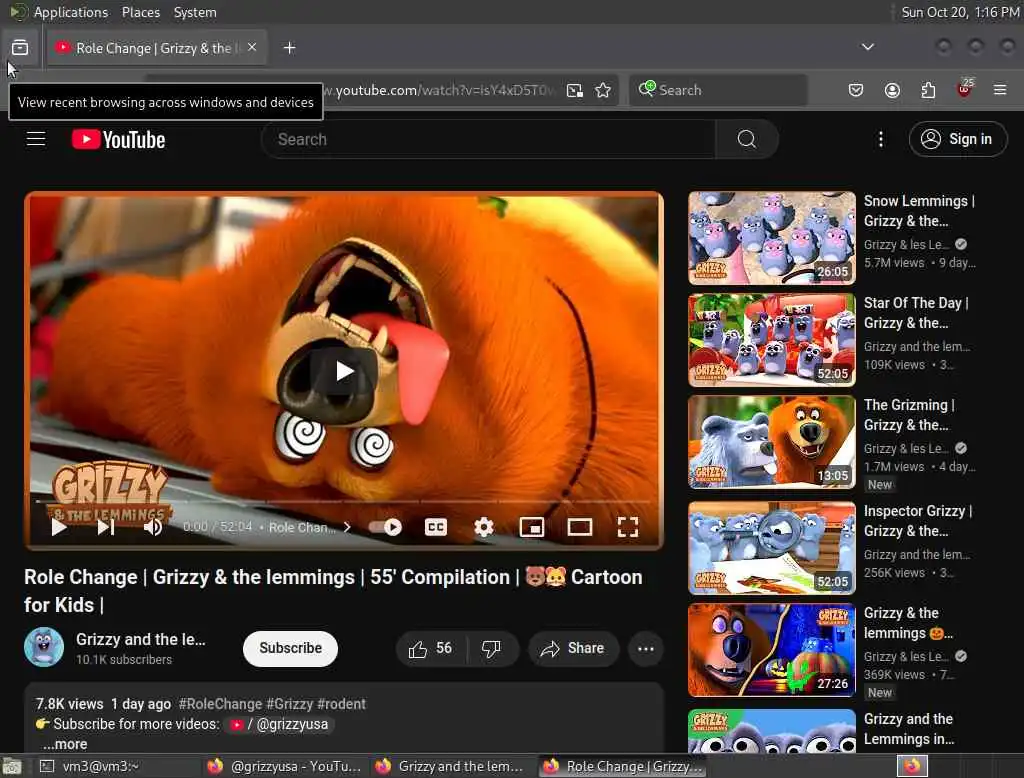Switch to Grizzy and the lem... taskbar window
The image size is (1024, 778).
coord(452,766)
